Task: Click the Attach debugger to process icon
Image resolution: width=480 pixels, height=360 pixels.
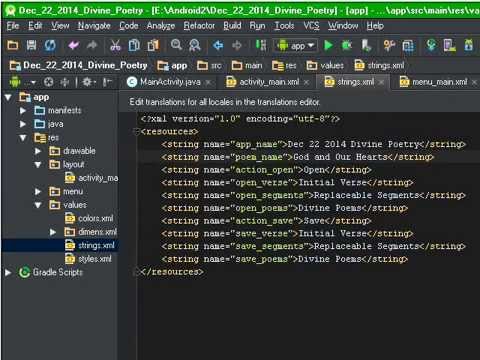Action: point(366,45)
